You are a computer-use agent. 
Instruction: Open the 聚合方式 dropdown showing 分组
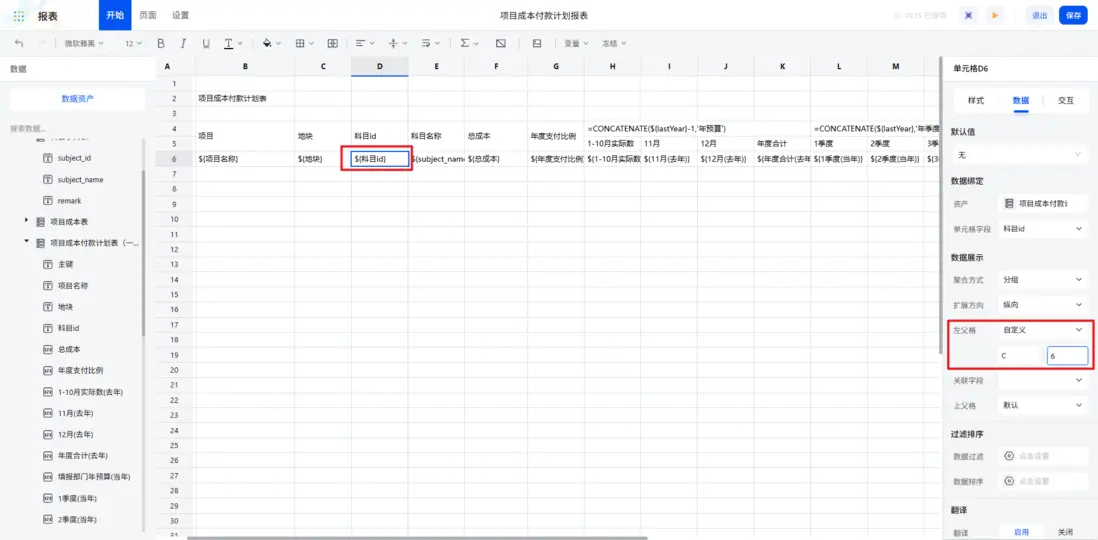coord(1043,279)
